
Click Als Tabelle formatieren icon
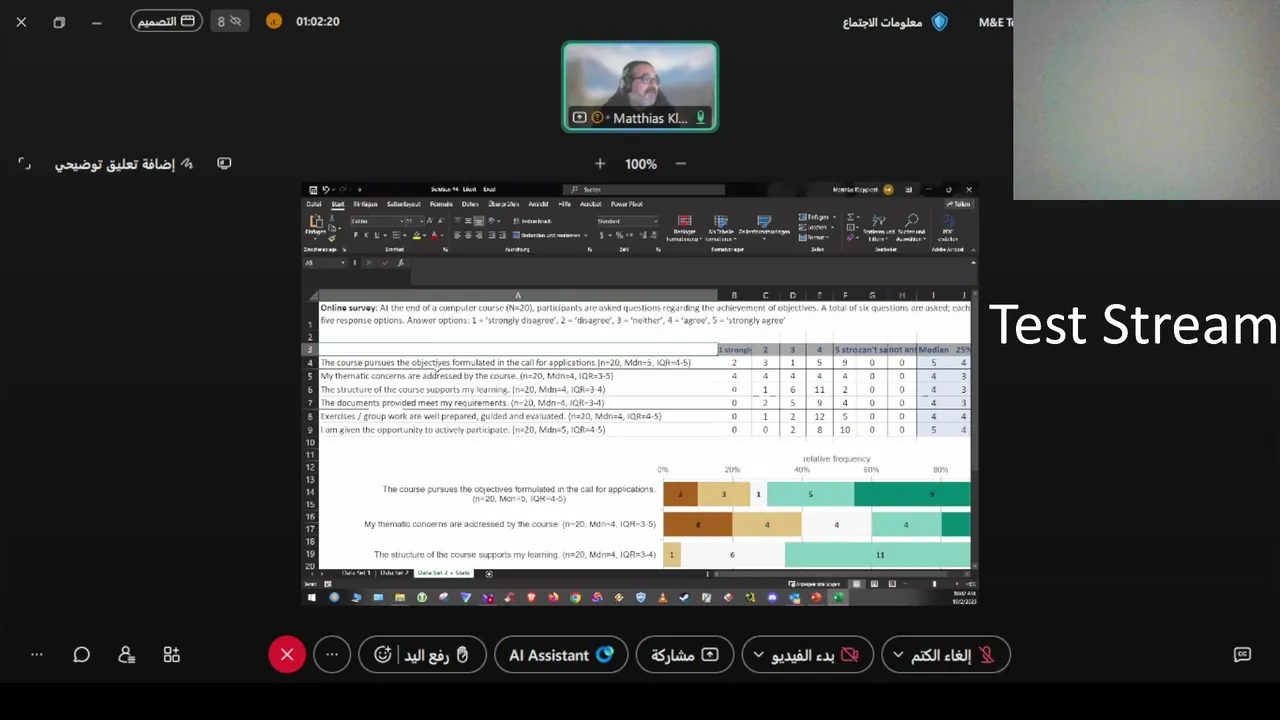pos(721,227)
